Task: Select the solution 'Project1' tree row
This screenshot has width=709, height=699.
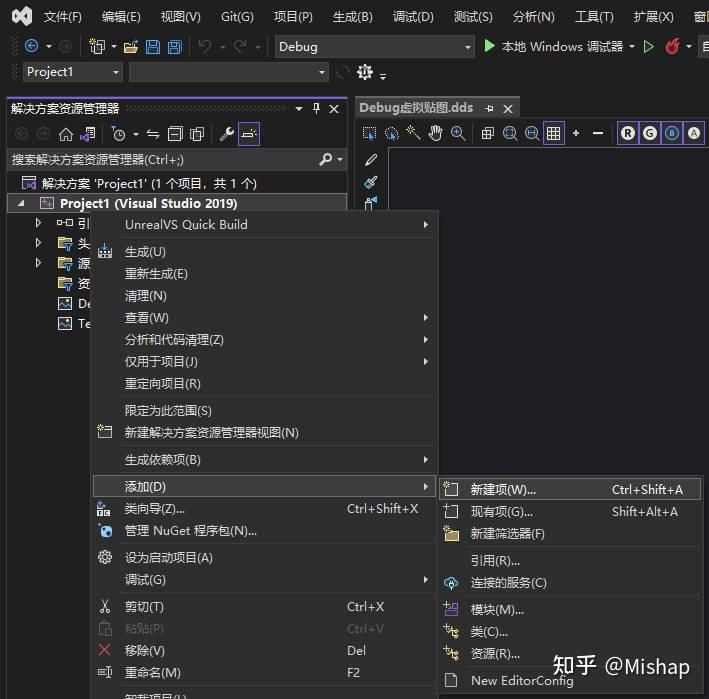Action: (x=177, y=184)
